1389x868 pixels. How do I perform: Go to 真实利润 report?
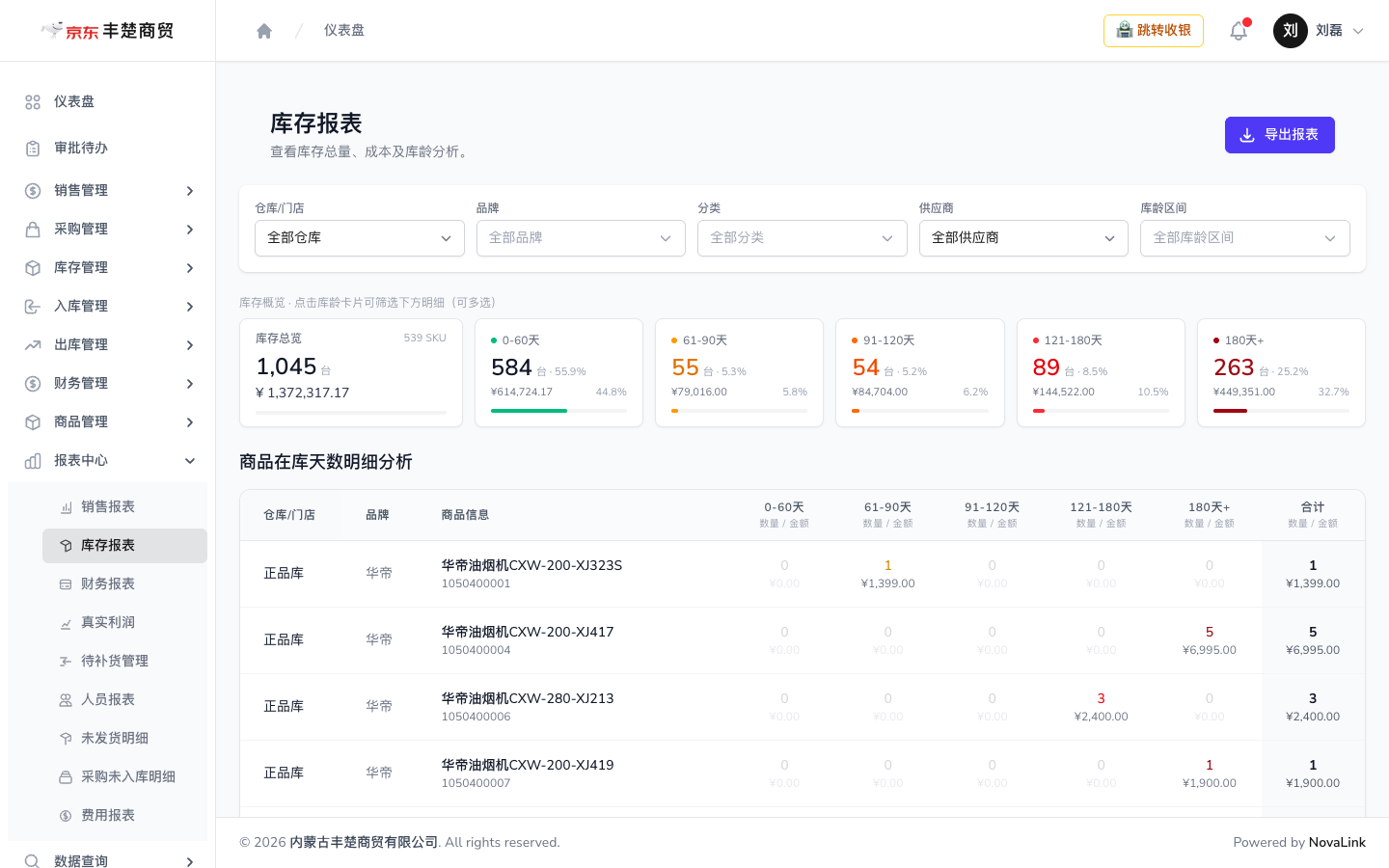point(124,623)
